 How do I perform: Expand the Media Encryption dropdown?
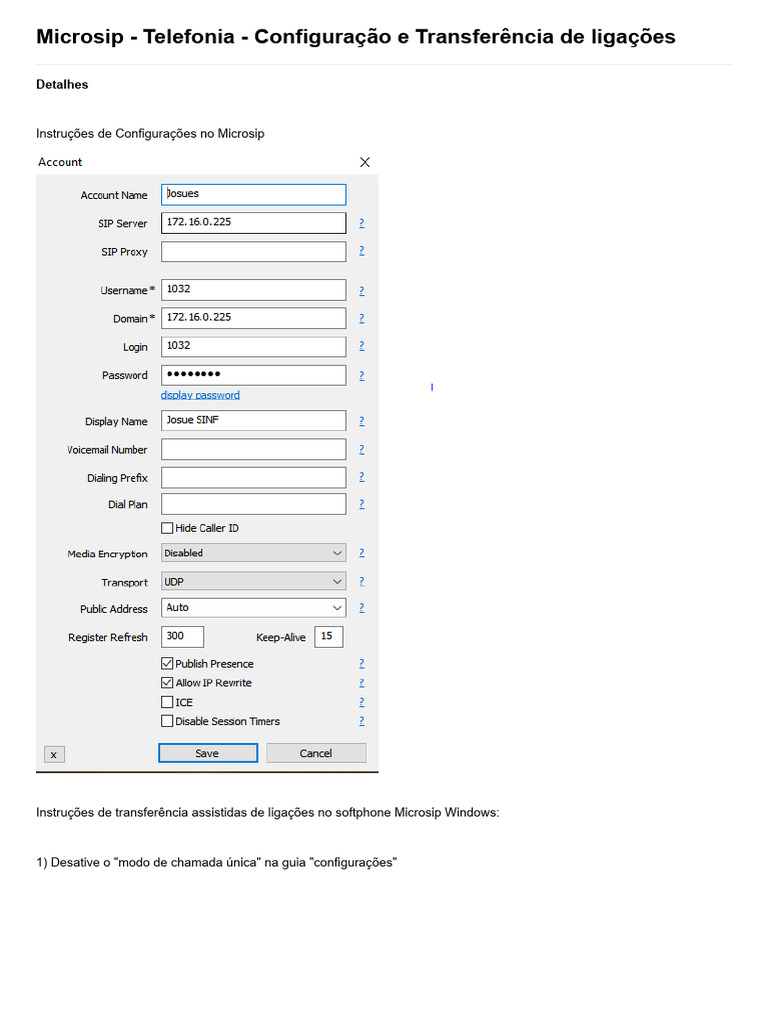click(x=253, y=553)
